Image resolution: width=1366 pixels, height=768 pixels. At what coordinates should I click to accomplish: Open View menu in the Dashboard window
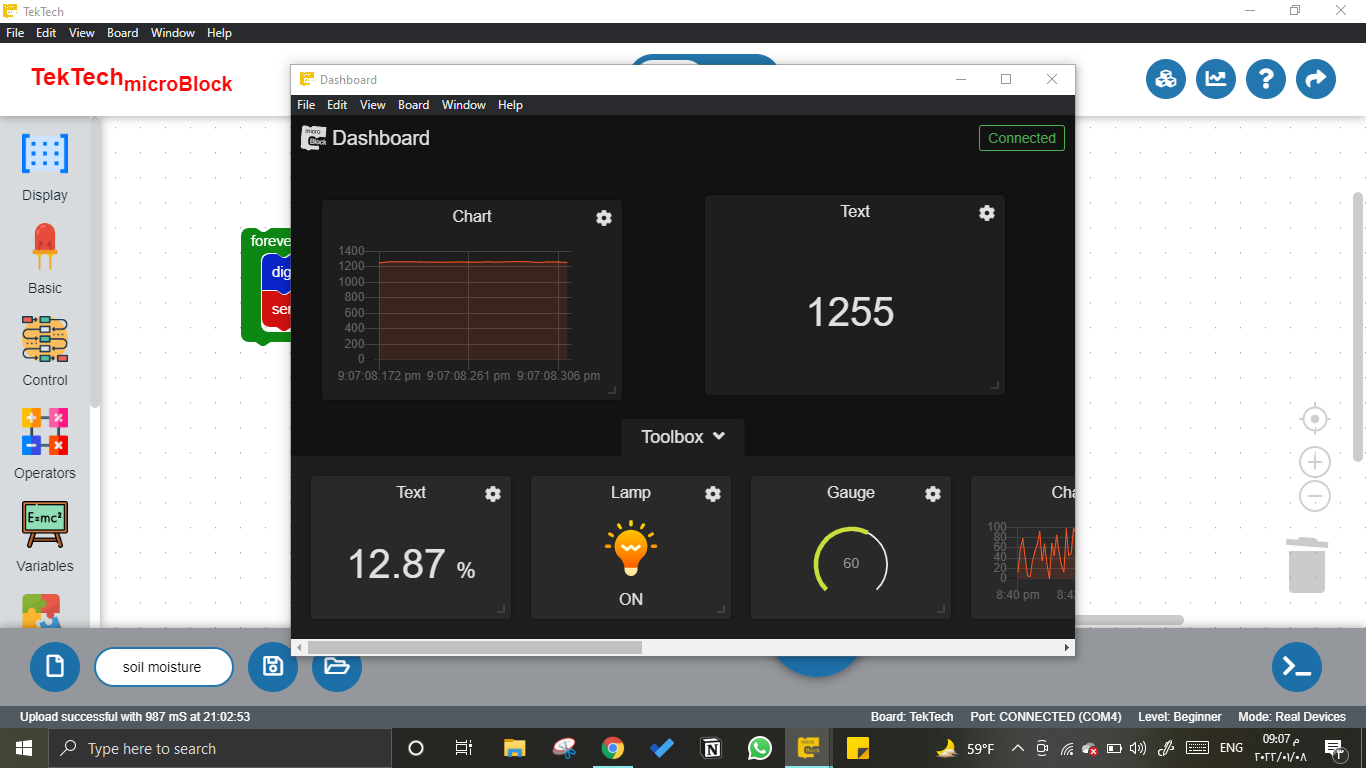[x=373, y=105]
